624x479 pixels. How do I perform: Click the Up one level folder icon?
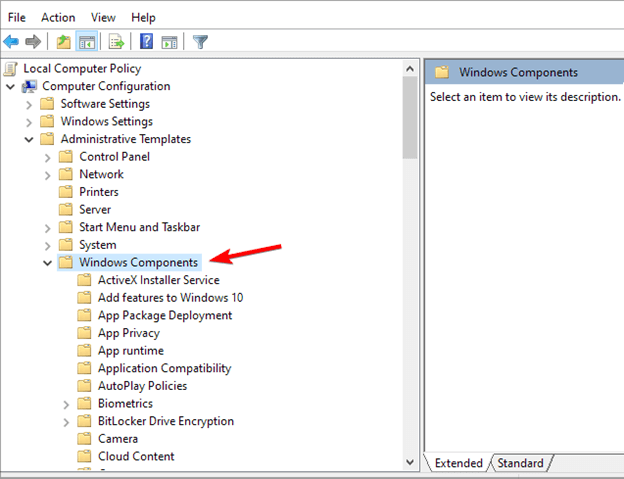[63, 41]
